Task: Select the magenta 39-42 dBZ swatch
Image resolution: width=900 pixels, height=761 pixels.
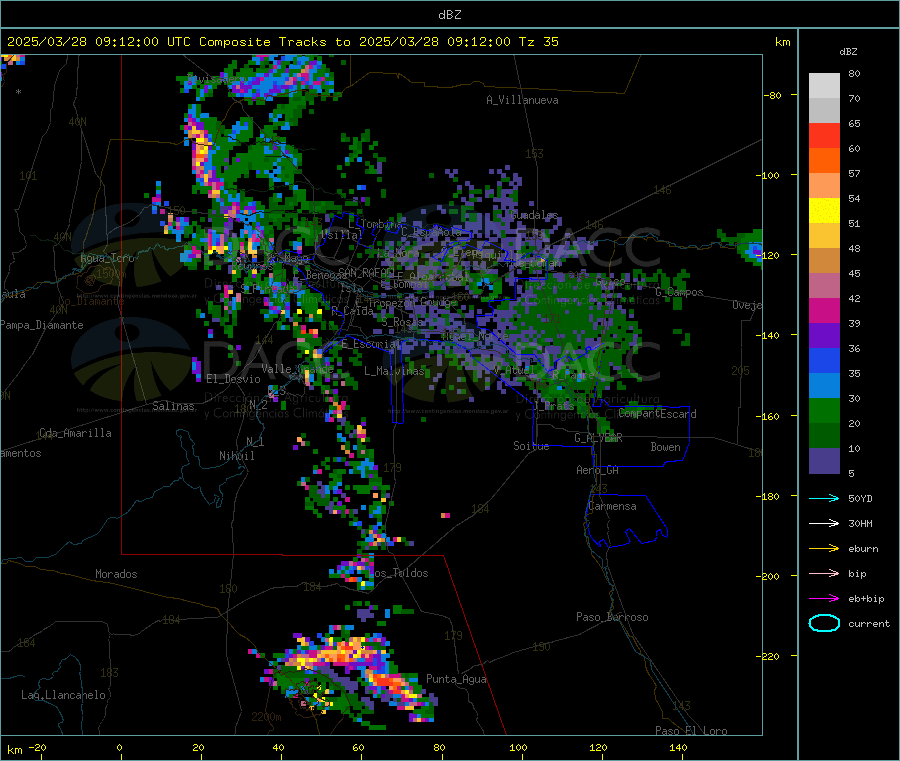Action: 824,310
